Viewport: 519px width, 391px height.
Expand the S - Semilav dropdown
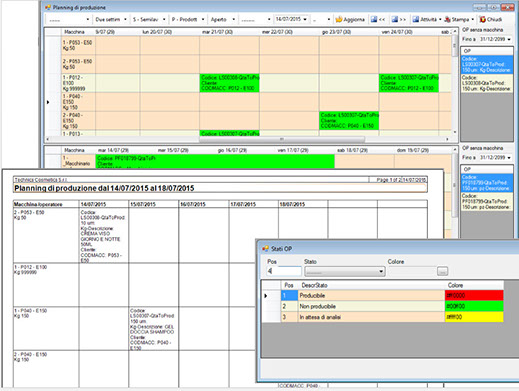pyautogui.click(x=149, y=19)
